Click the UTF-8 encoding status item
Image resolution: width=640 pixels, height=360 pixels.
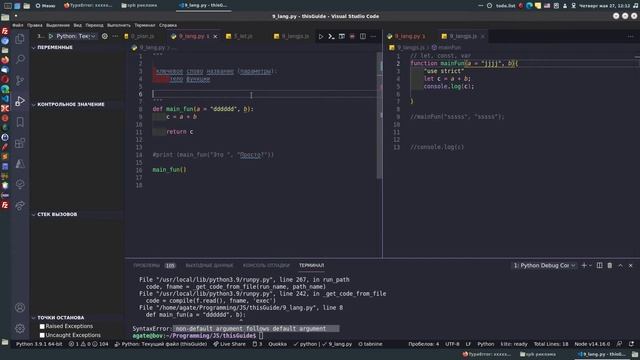pyautogui.click(x=452, y=344)
